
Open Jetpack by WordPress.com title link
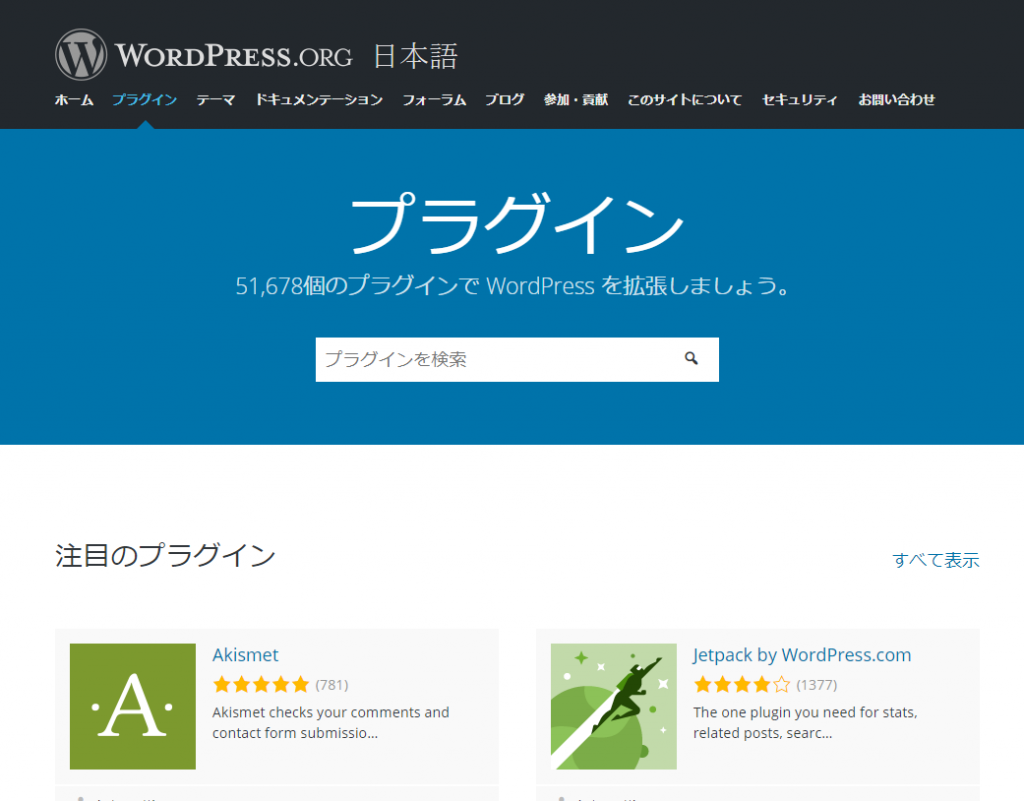(802, 655)
